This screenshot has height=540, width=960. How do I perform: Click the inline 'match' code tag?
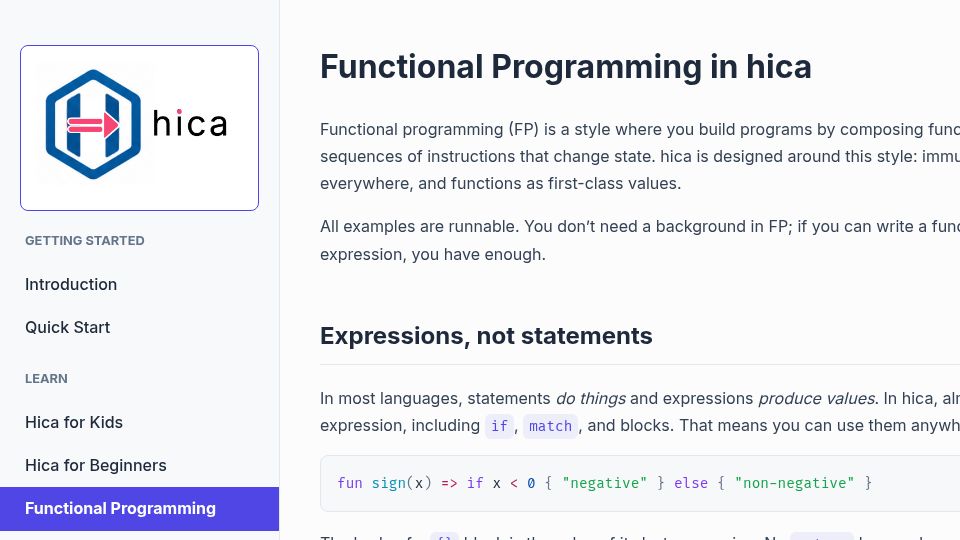coord(550,426)
